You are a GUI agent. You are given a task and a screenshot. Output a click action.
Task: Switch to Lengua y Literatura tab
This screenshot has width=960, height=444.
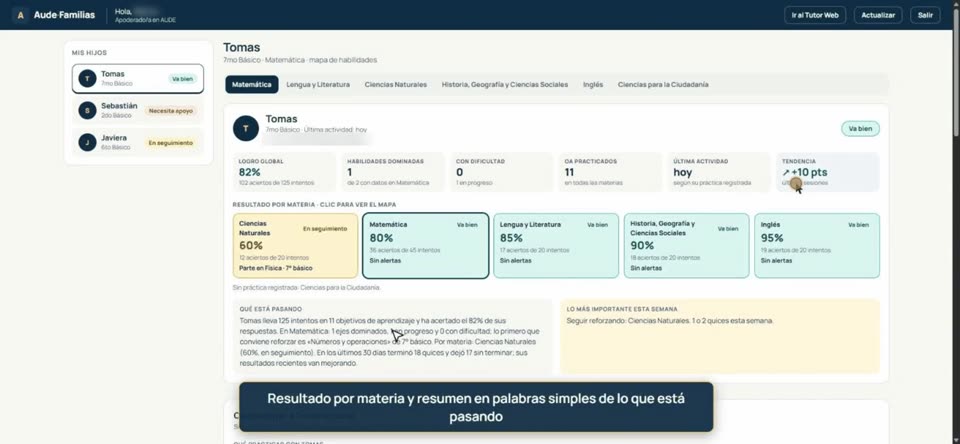[x=318, y=85]
